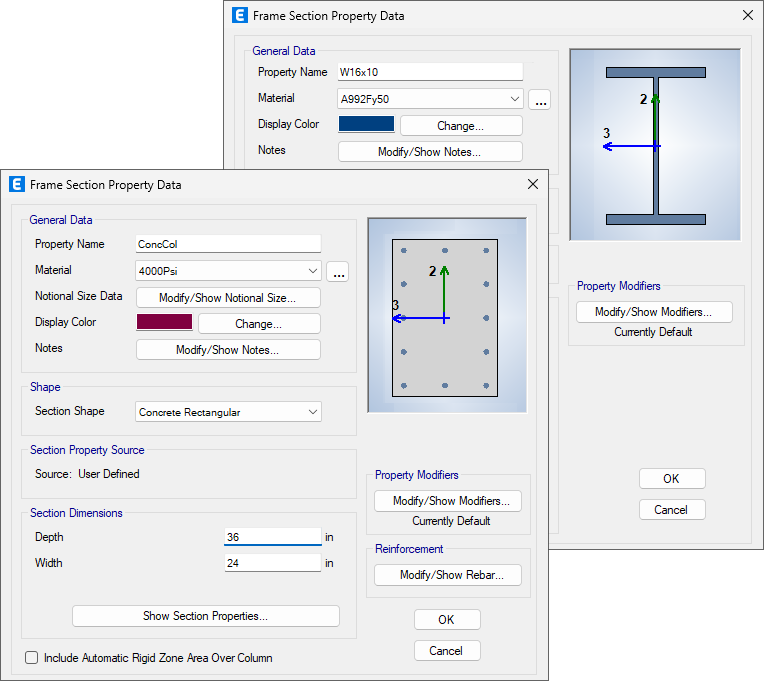Click the Depth field showing 36
This screenshot has width=764, height=681.
[273, 537]
